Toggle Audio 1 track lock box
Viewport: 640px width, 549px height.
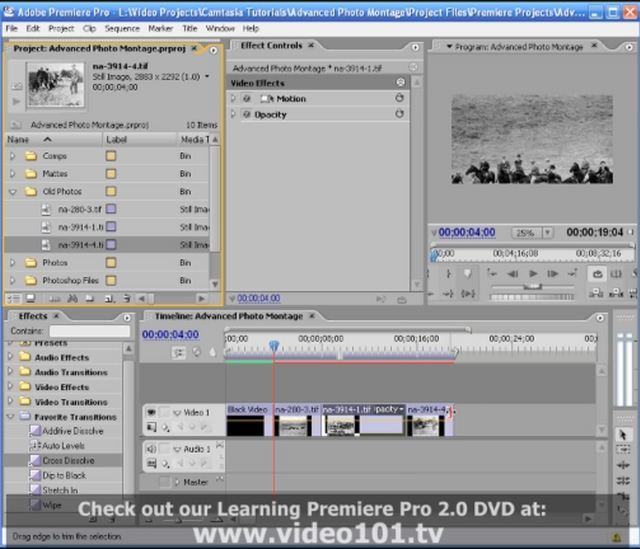click(x=164, y=449)
